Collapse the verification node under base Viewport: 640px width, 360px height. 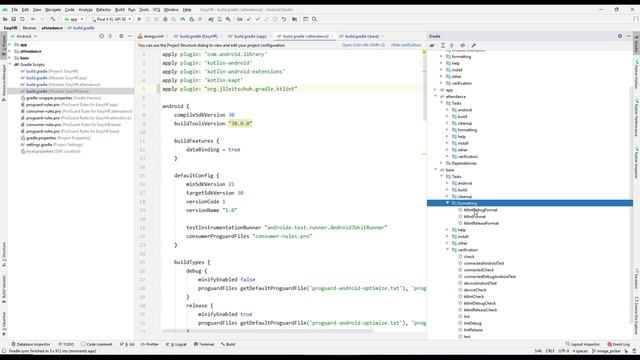pos(447,250)
